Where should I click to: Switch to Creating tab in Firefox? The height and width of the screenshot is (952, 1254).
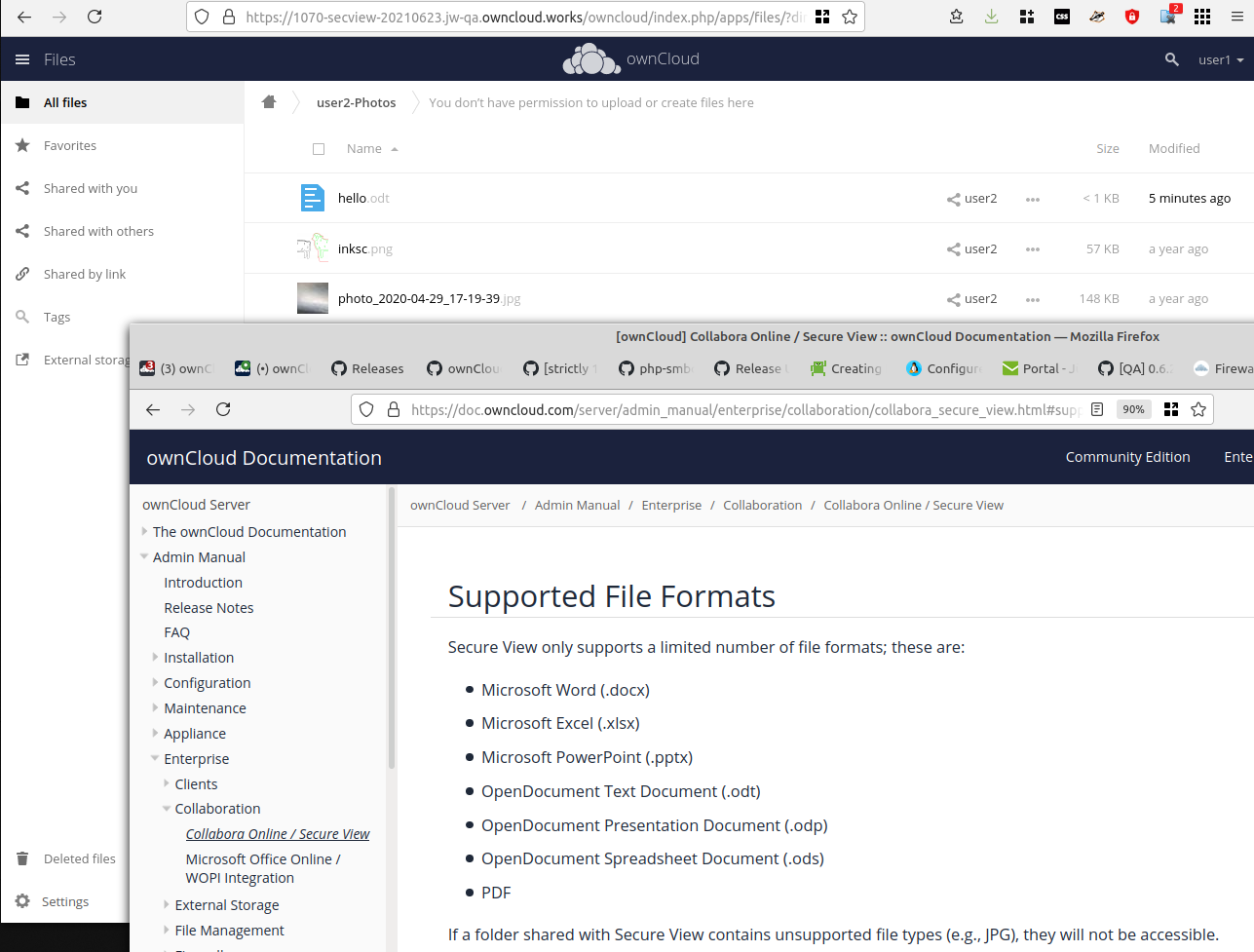pos(847,368)
